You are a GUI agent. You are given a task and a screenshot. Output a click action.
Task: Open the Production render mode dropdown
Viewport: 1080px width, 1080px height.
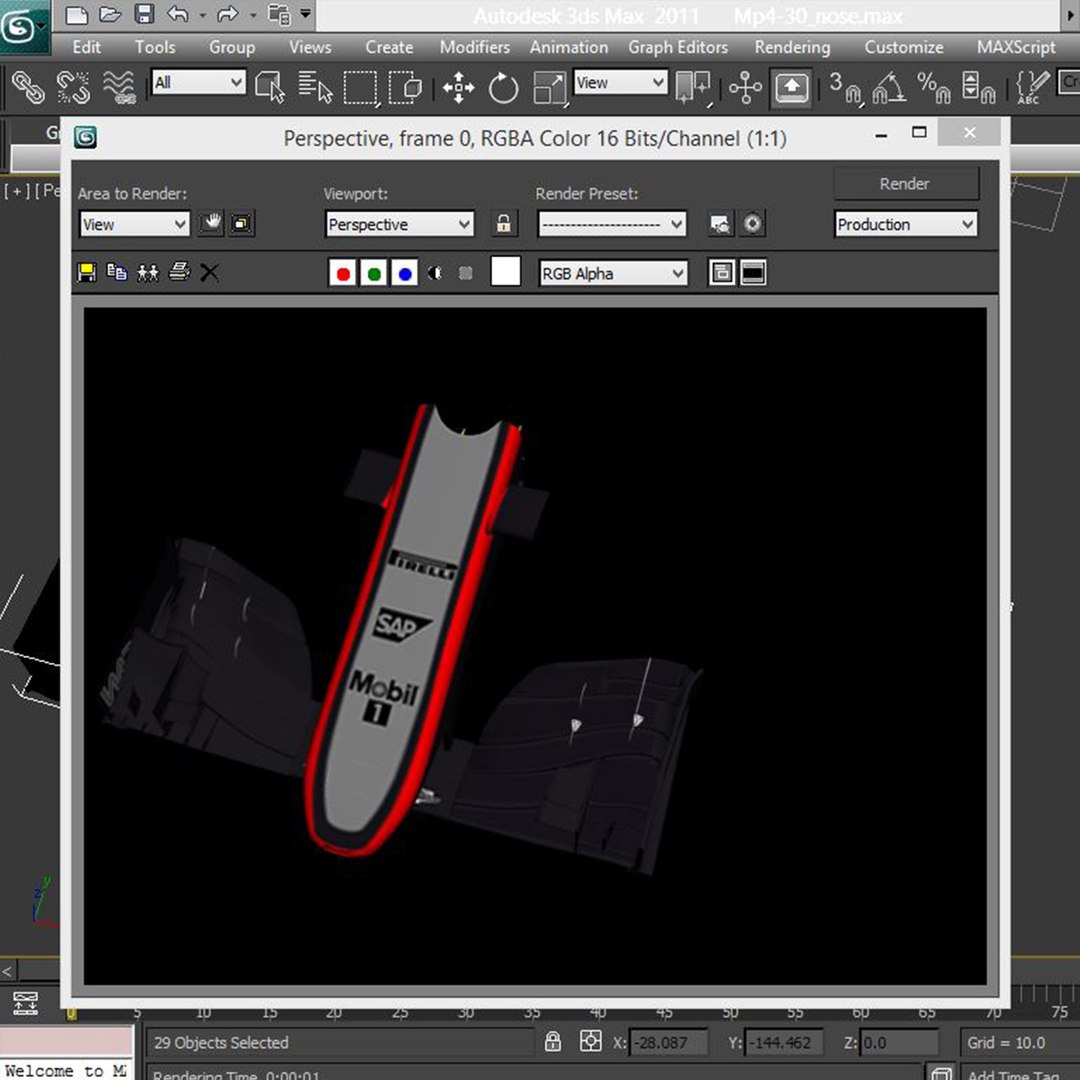pyautogui.click(x=905, y=224)
